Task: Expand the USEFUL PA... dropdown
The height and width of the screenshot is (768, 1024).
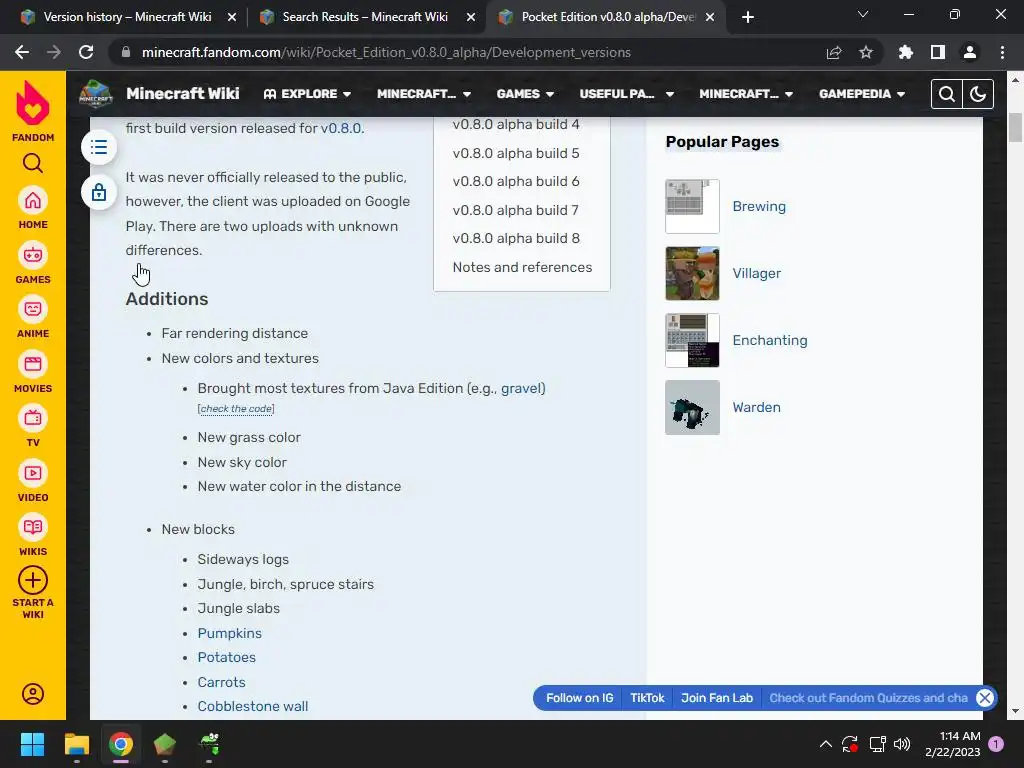Action: pyautogui.click(x=626, y=94)
